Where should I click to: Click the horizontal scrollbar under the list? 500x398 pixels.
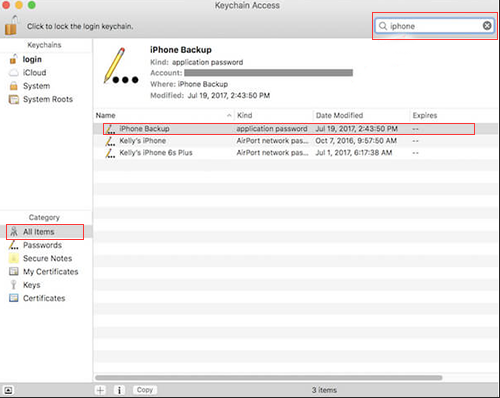pos(269,378)
